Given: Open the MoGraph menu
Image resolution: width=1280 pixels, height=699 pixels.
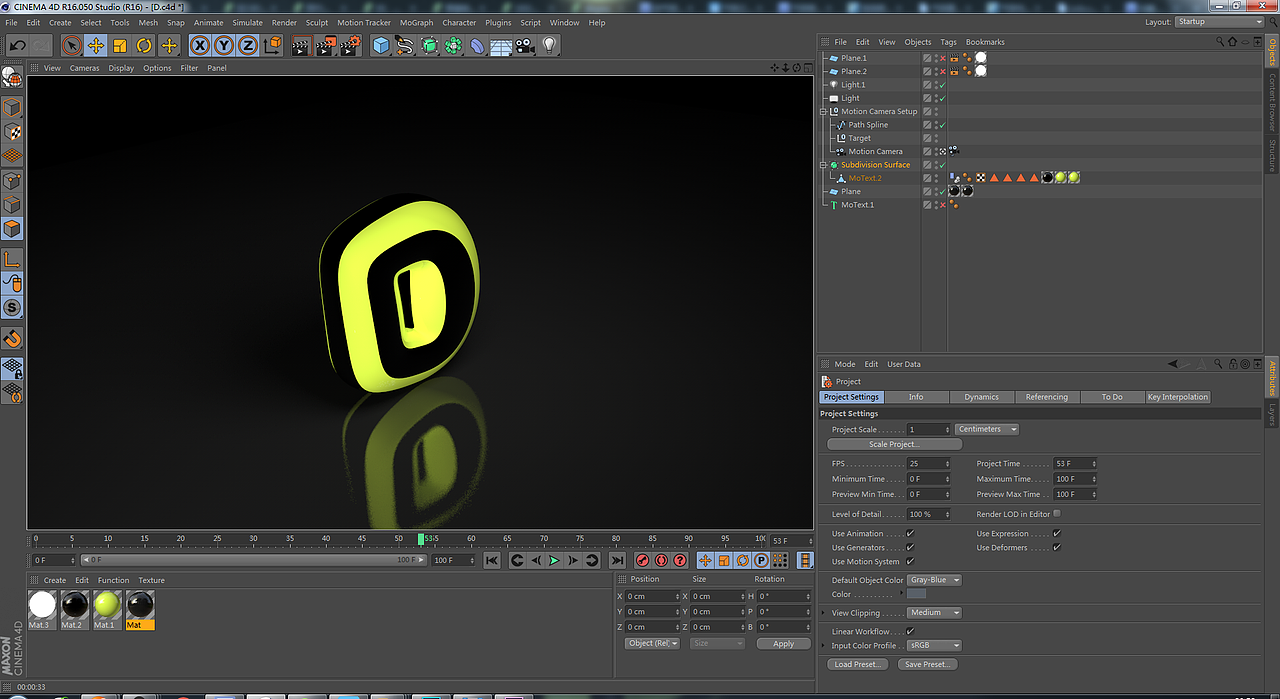Looking at the screenshot, I should point(416,22).
